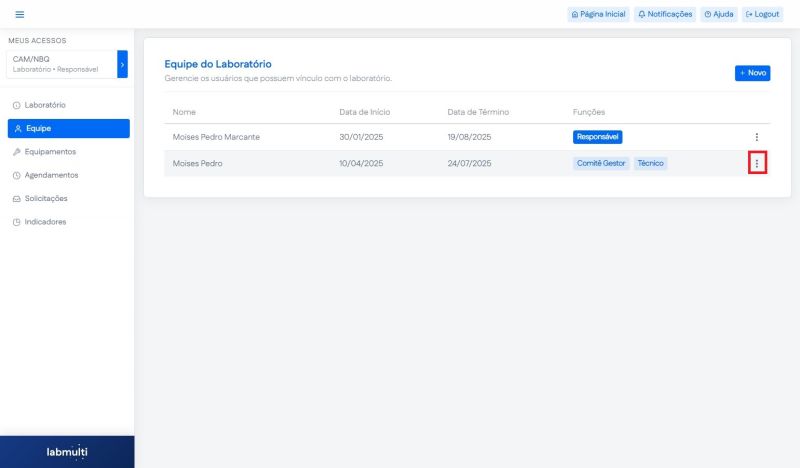Click the Comitê Gestor role badge
Viewport: 800px width, 468px height.
pos(601,163)
